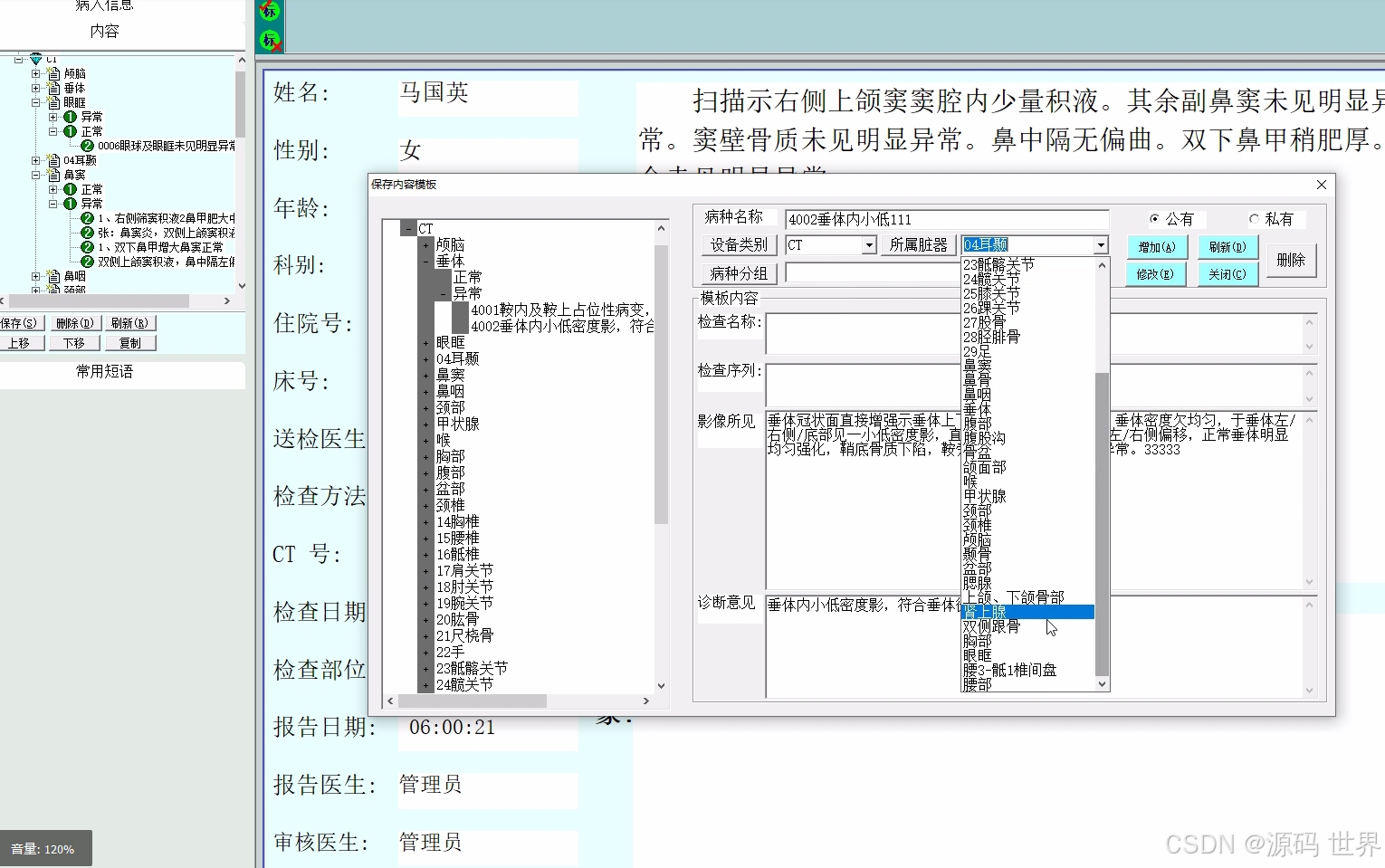
Task: Click green level-2 icon of 0006眼球及眼眶 entry
Action: pos(88,146)
